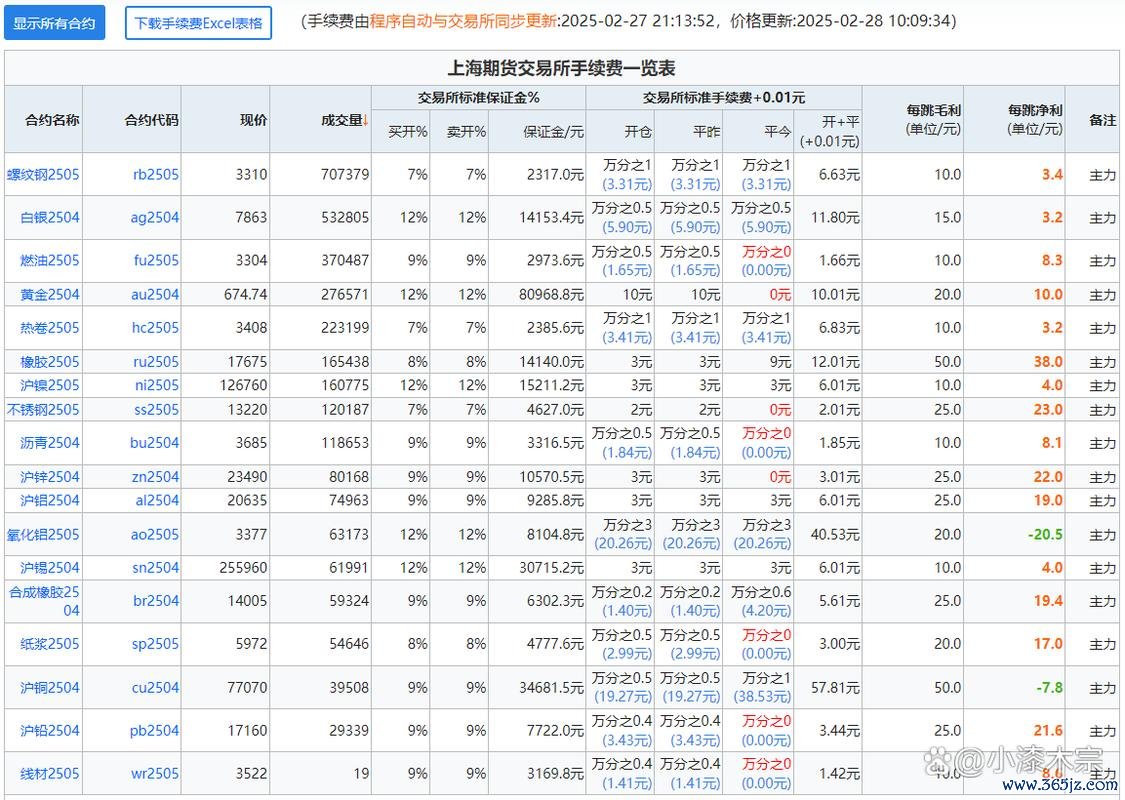Image resolution: width=1125 pixels, height=800 pixels.
Task: Open the 不锈钢2505 contract link
Action: [x=43, y=410]
